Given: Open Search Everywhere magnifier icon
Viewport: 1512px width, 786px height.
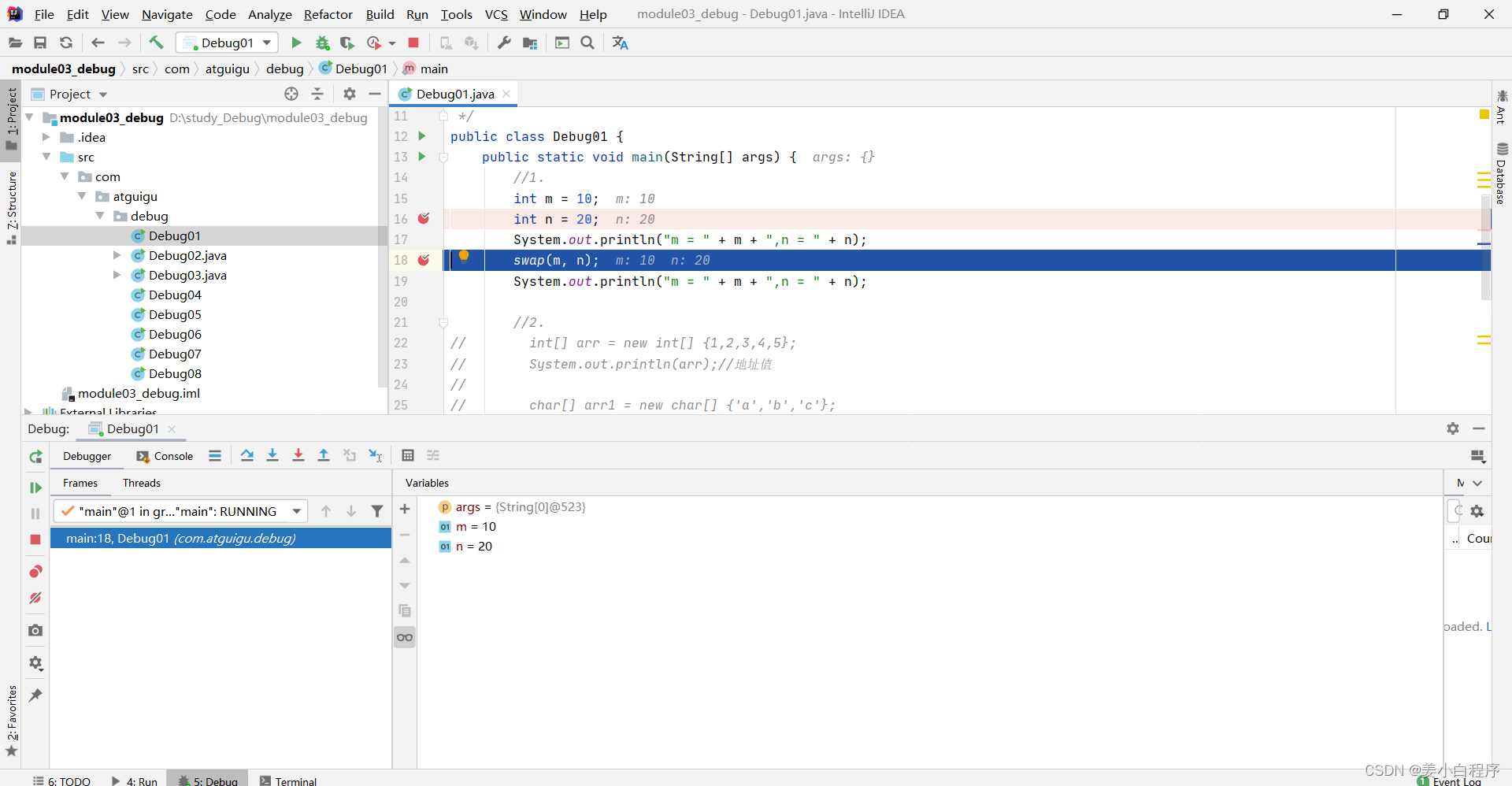Looking at the screenshot, I should (587, 43).
